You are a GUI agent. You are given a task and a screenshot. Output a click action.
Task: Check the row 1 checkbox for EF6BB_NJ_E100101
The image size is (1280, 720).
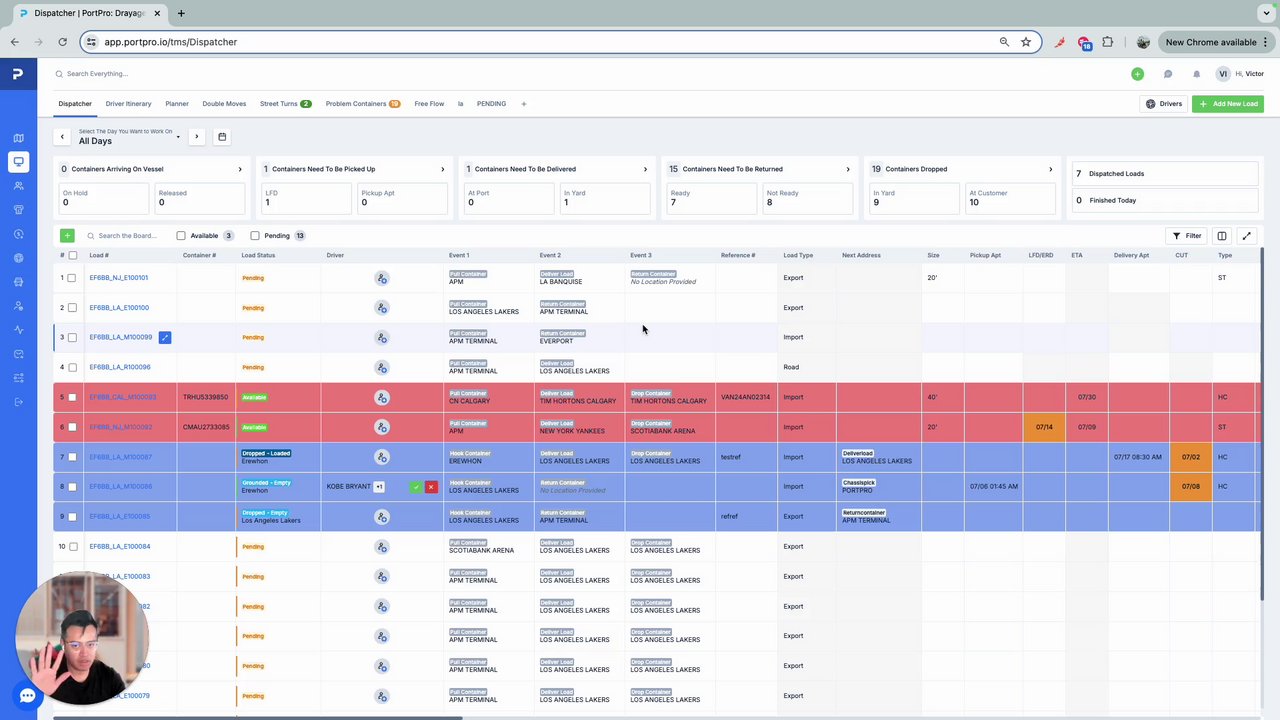point(72,278)
